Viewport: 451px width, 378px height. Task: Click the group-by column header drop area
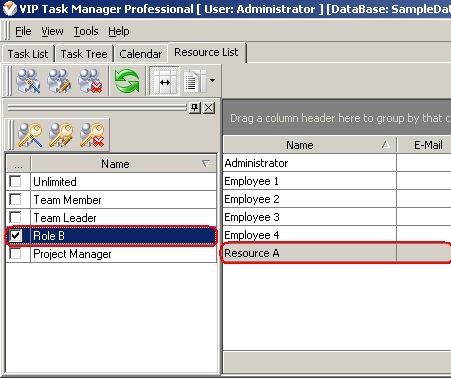coord(337,118)
